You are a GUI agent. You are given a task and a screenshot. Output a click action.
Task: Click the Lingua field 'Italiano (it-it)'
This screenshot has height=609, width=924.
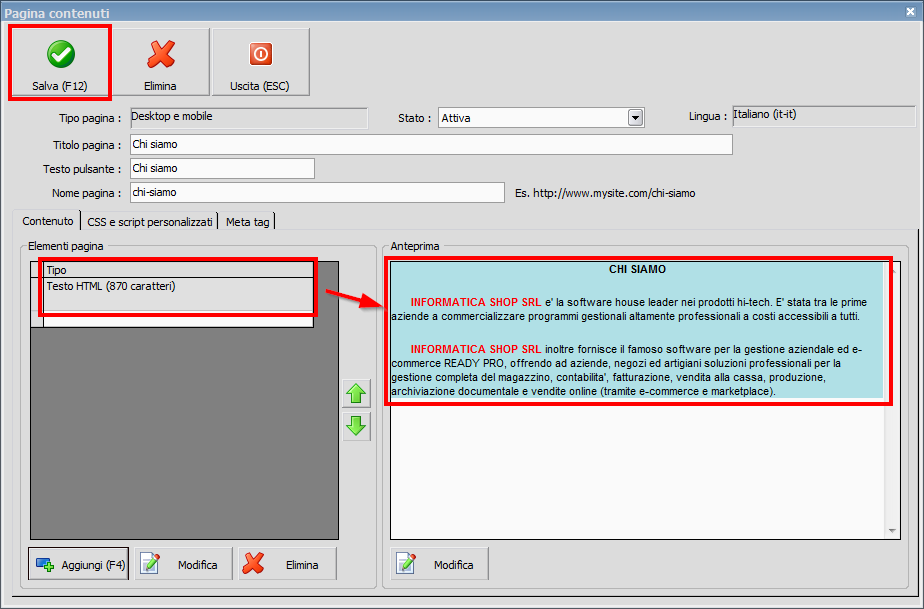[824, 116]
